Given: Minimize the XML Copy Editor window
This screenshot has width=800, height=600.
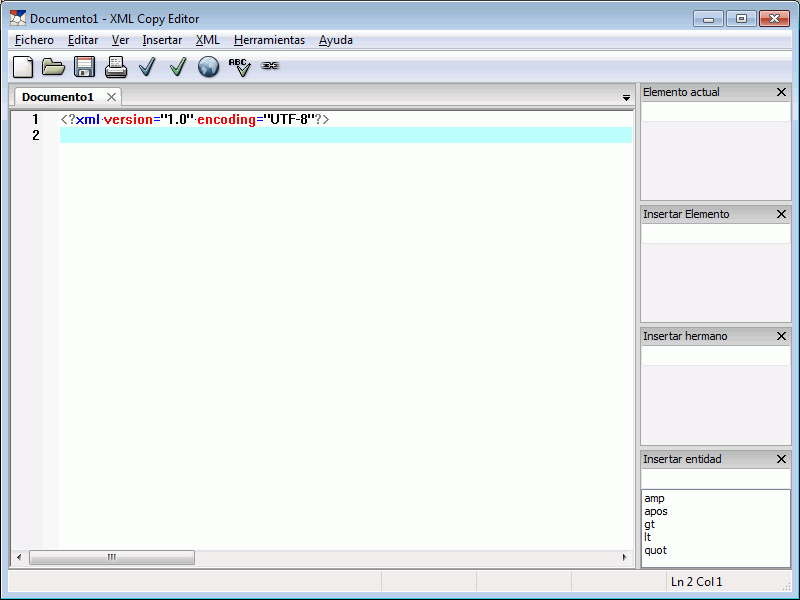Looking at the screenshot, I should (x=708, y=19).
